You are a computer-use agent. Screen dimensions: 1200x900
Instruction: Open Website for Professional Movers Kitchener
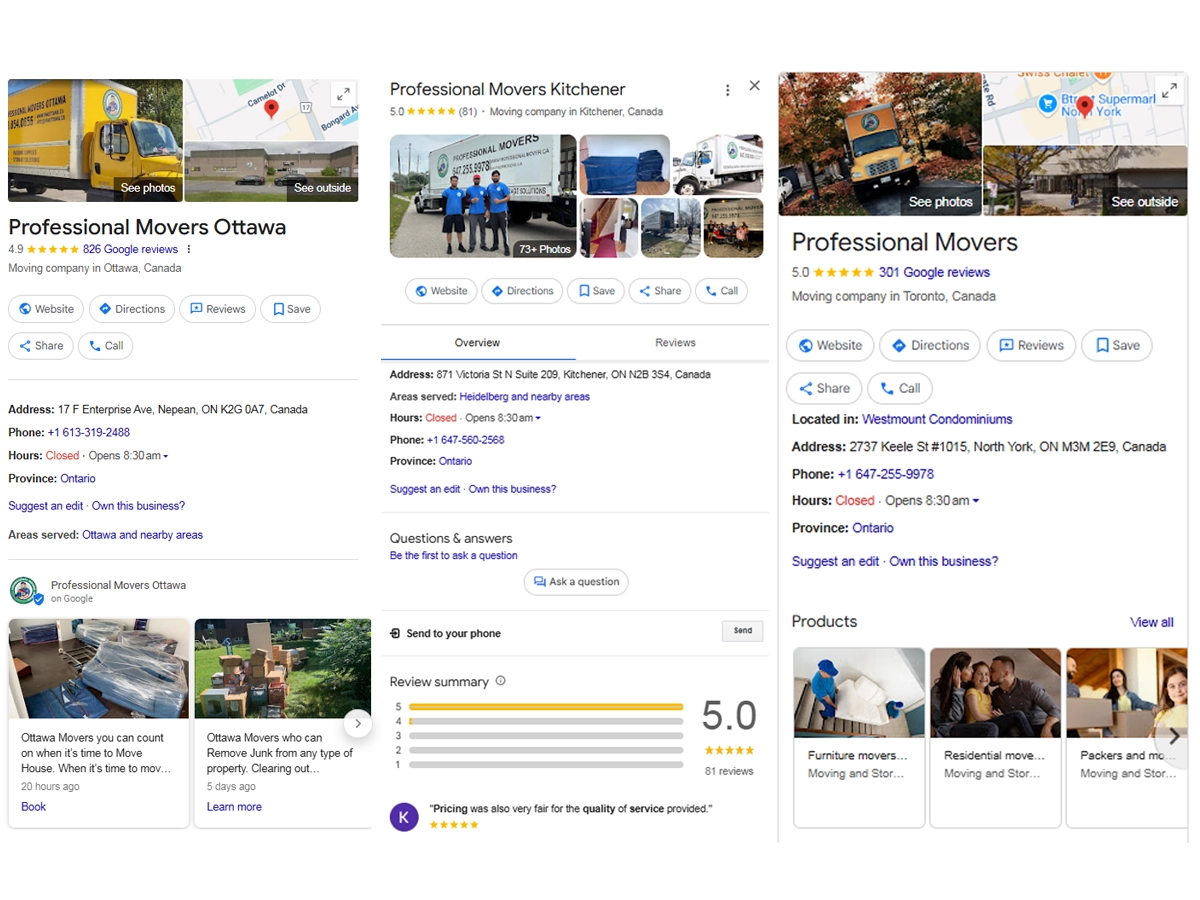441,291
